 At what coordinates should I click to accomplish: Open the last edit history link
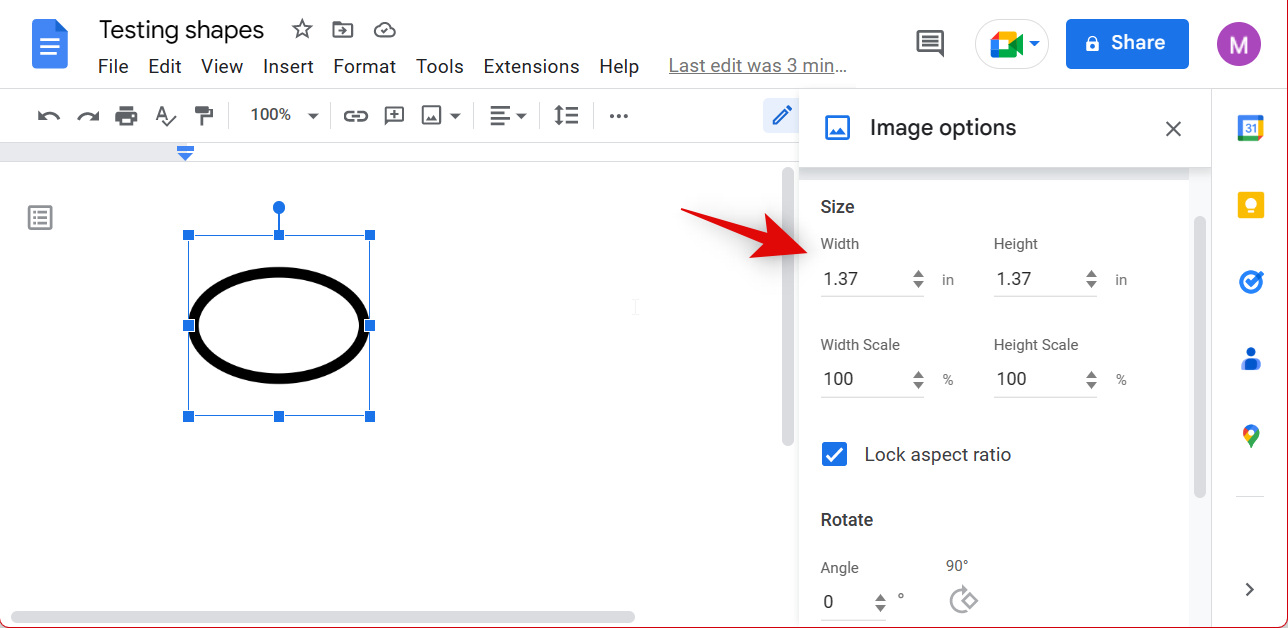click(x=757, y=67)
